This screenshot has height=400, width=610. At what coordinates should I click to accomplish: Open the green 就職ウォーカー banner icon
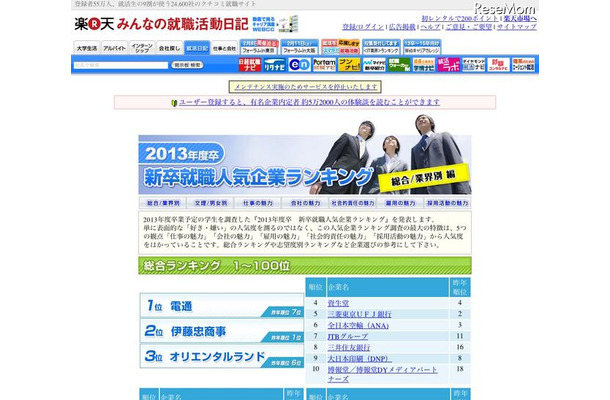399,65
